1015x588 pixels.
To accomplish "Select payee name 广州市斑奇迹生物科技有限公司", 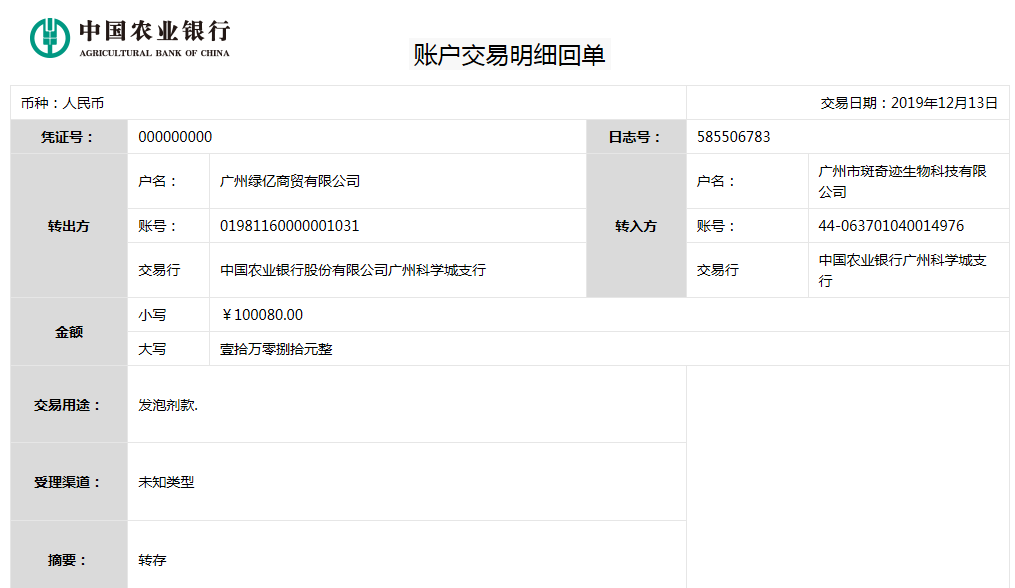I will (x=902, y=181).
